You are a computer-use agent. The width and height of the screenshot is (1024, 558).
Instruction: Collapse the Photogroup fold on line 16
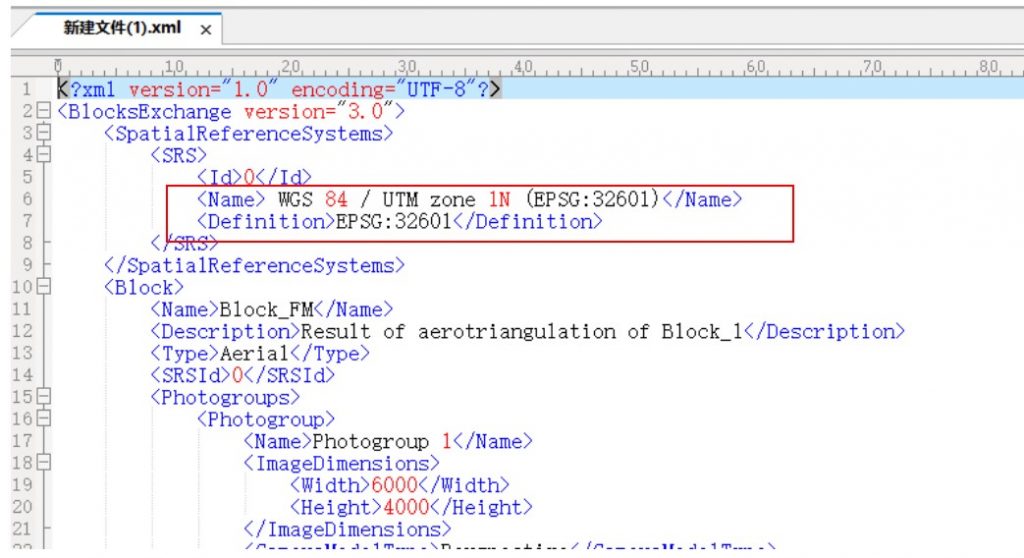tap(43, 419)
